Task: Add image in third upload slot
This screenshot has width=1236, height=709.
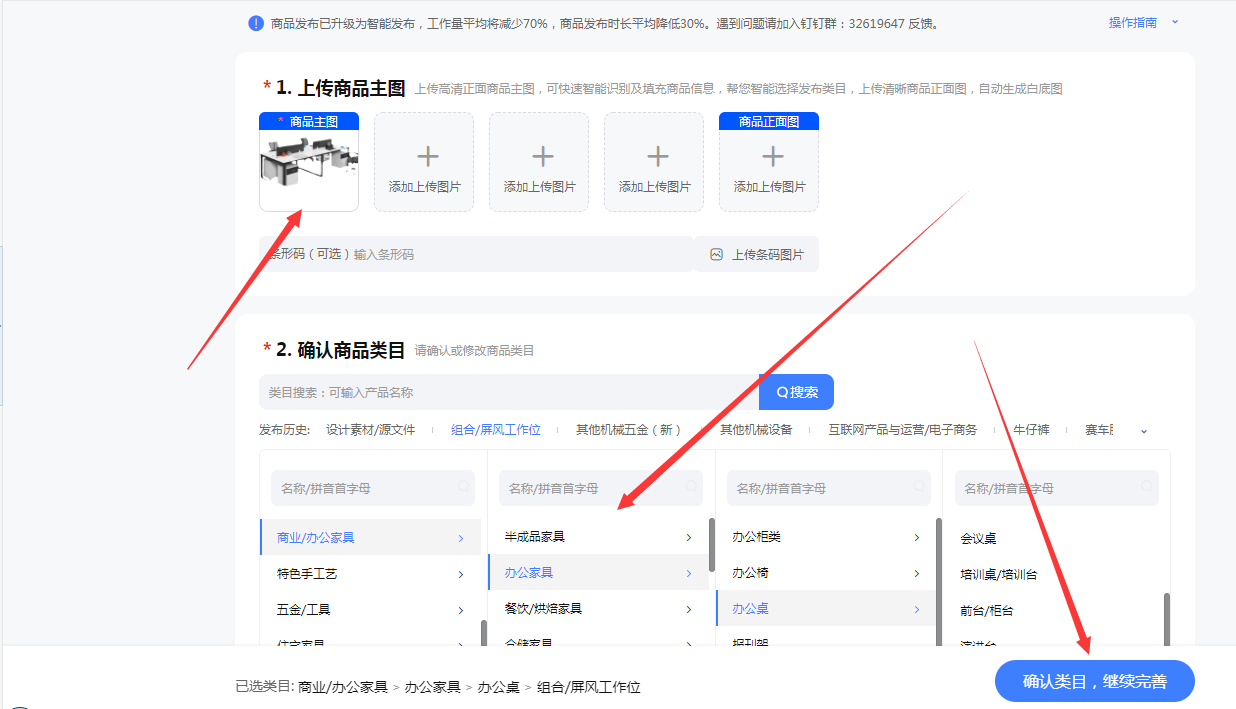Action: tap(539, 162)
